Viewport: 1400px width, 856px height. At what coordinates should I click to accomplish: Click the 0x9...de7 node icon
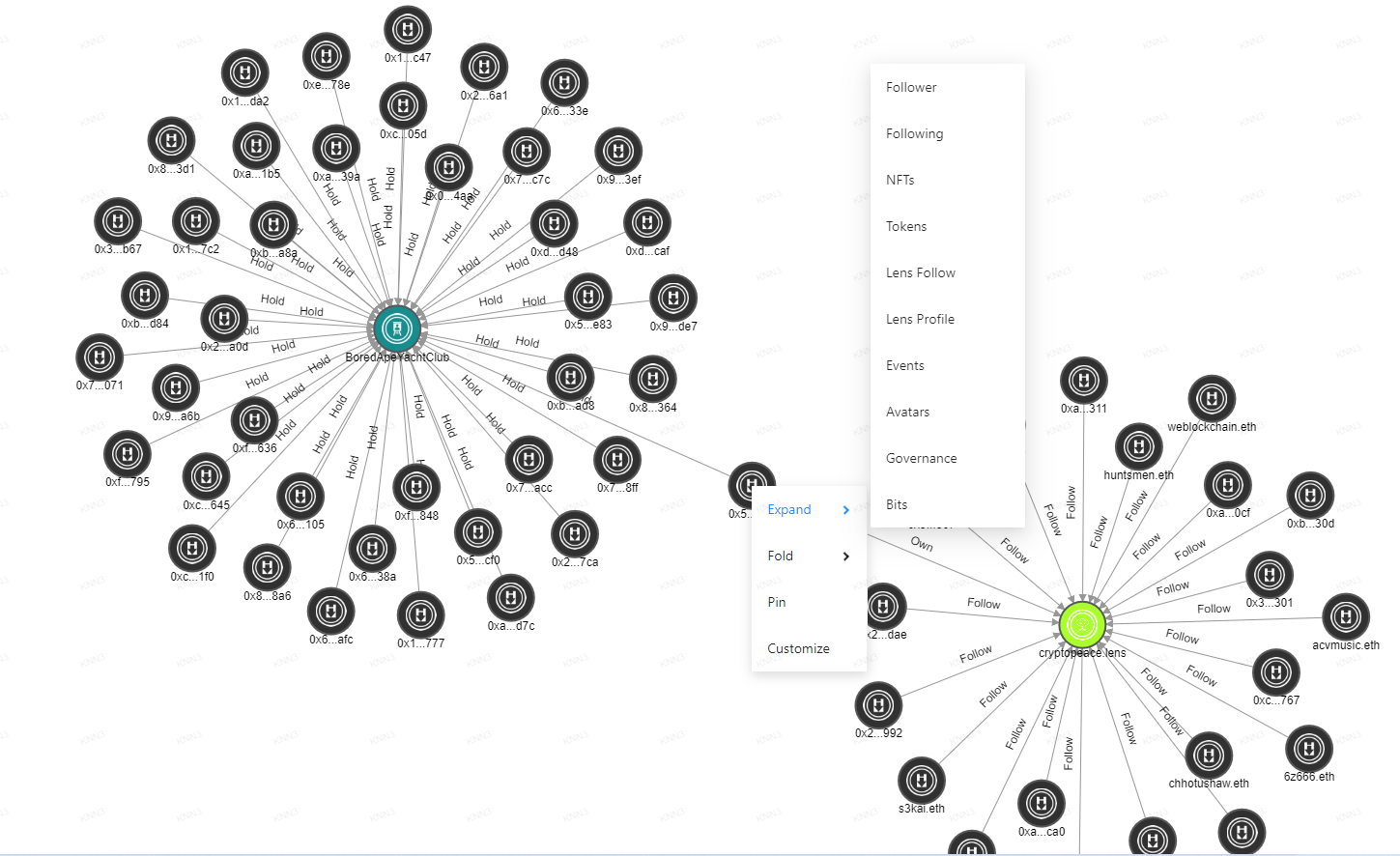pos(673,299)
